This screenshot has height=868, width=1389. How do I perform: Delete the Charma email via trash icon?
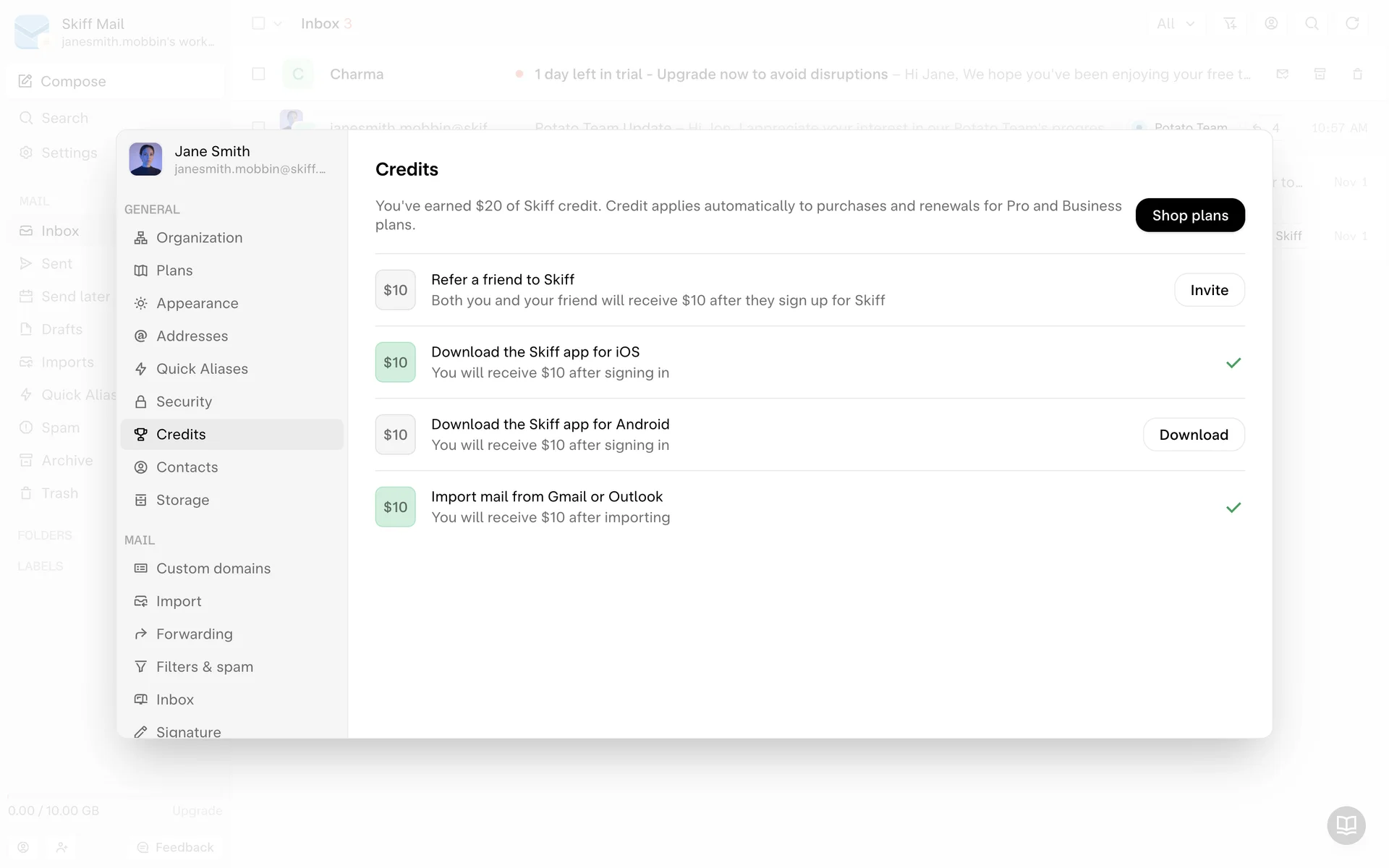pos(1357,74)
